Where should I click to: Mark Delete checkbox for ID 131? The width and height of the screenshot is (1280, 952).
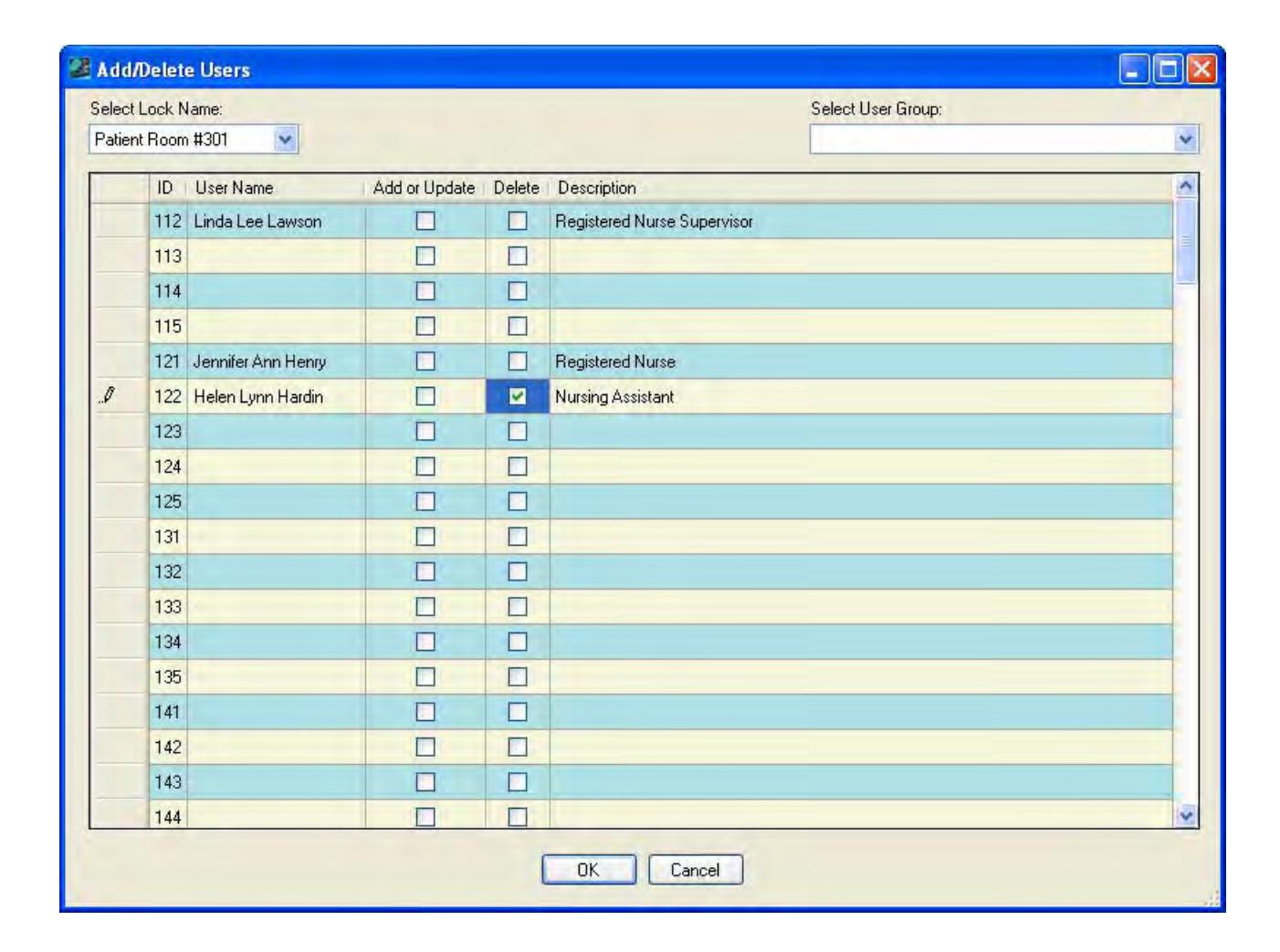coord(518,537)
